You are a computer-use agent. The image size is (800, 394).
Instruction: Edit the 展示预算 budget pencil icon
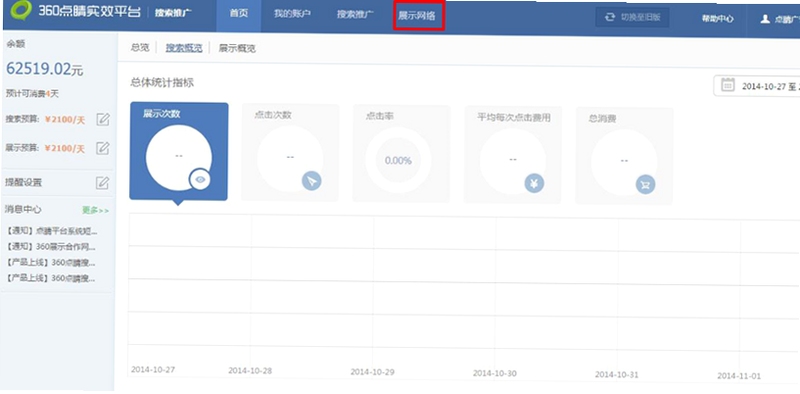point(103,148)
